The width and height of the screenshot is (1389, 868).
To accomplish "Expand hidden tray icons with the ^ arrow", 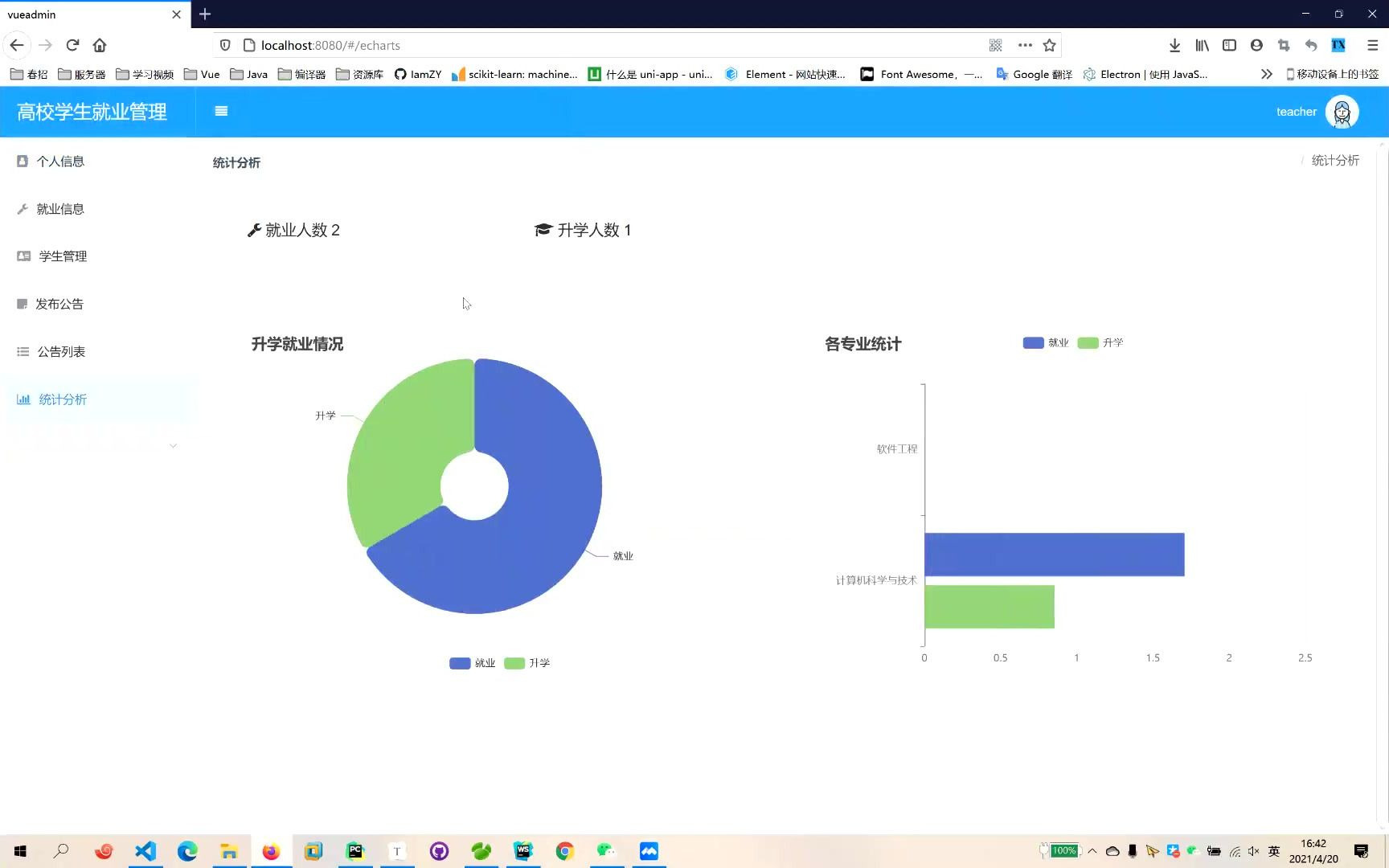I will pyautogui.click(x=1092, y=850).
